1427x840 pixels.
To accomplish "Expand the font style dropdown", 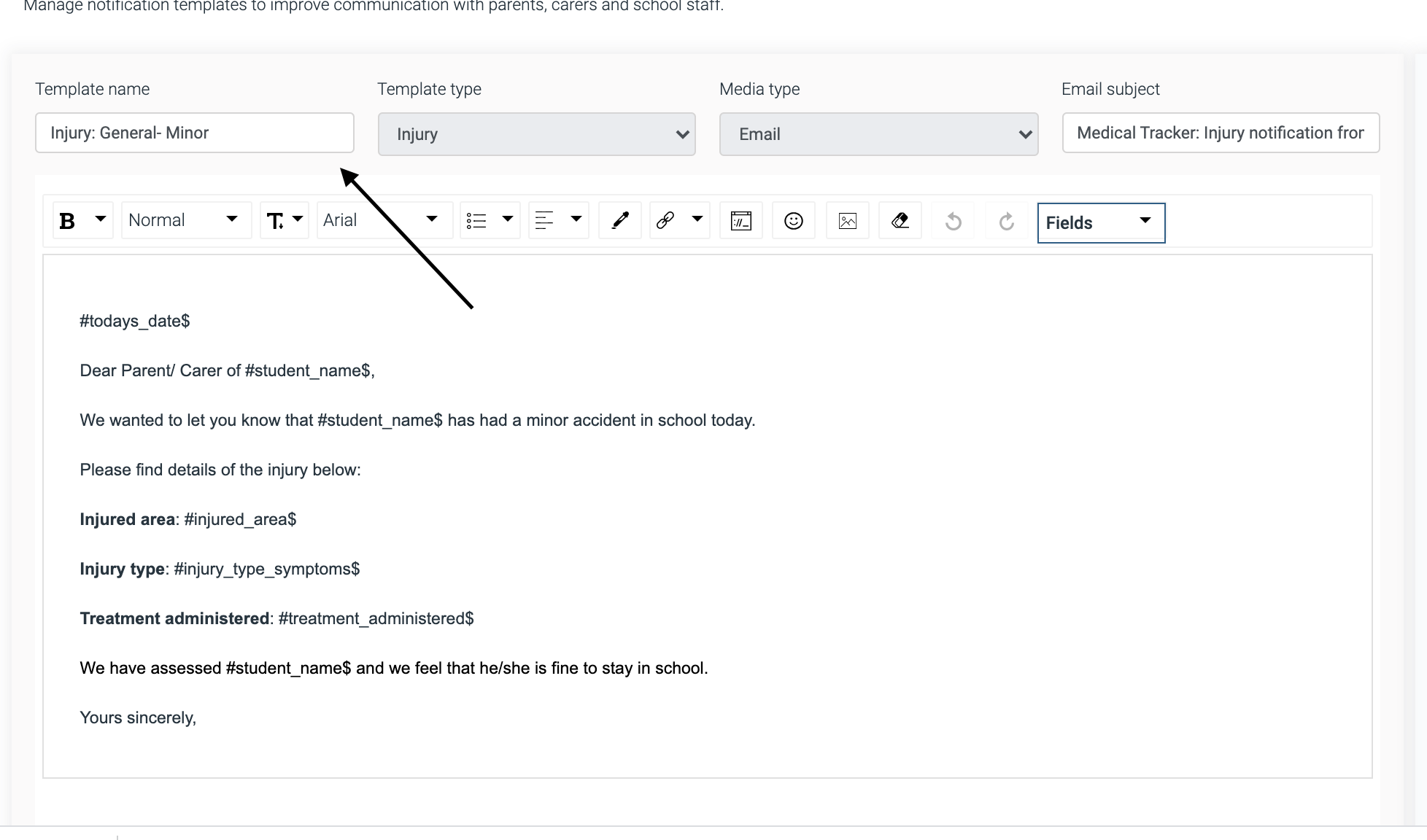I will coord(432,220).
